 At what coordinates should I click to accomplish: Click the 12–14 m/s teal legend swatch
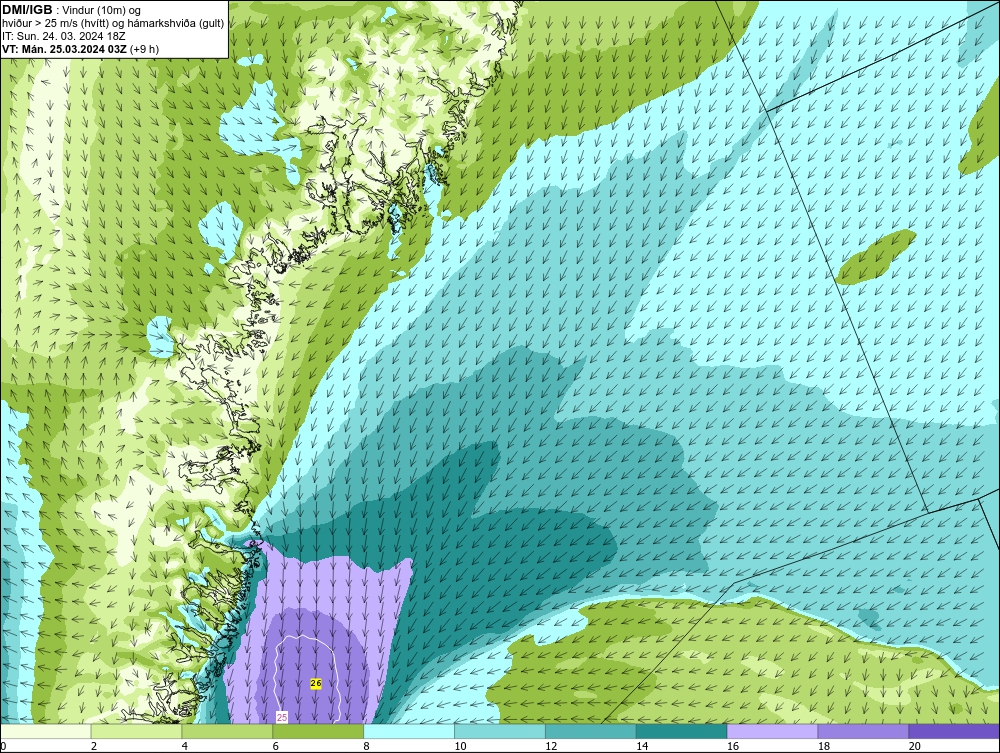[591, 731]
